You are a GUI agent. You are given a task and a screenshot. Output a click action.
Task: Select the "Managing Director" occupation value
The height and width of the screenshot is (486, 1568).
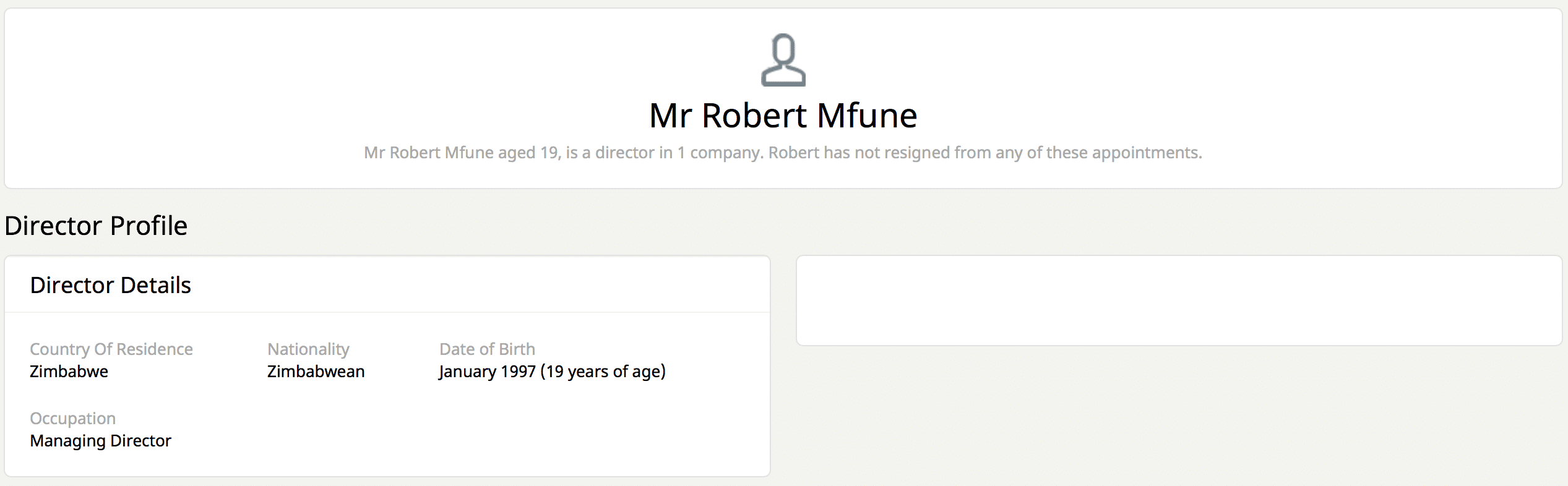[100, 441]
